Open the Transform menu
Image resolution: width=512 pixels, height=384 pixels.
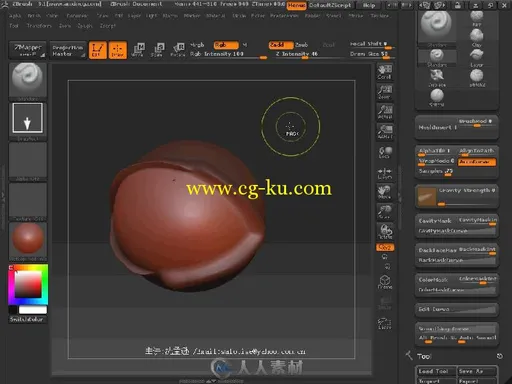(39, 26)
